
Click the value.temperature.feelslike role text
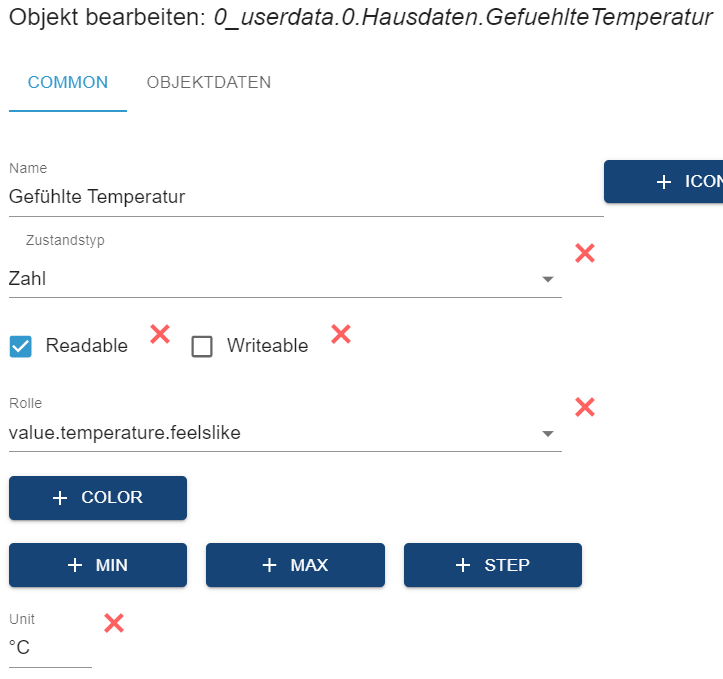point(125,433)
